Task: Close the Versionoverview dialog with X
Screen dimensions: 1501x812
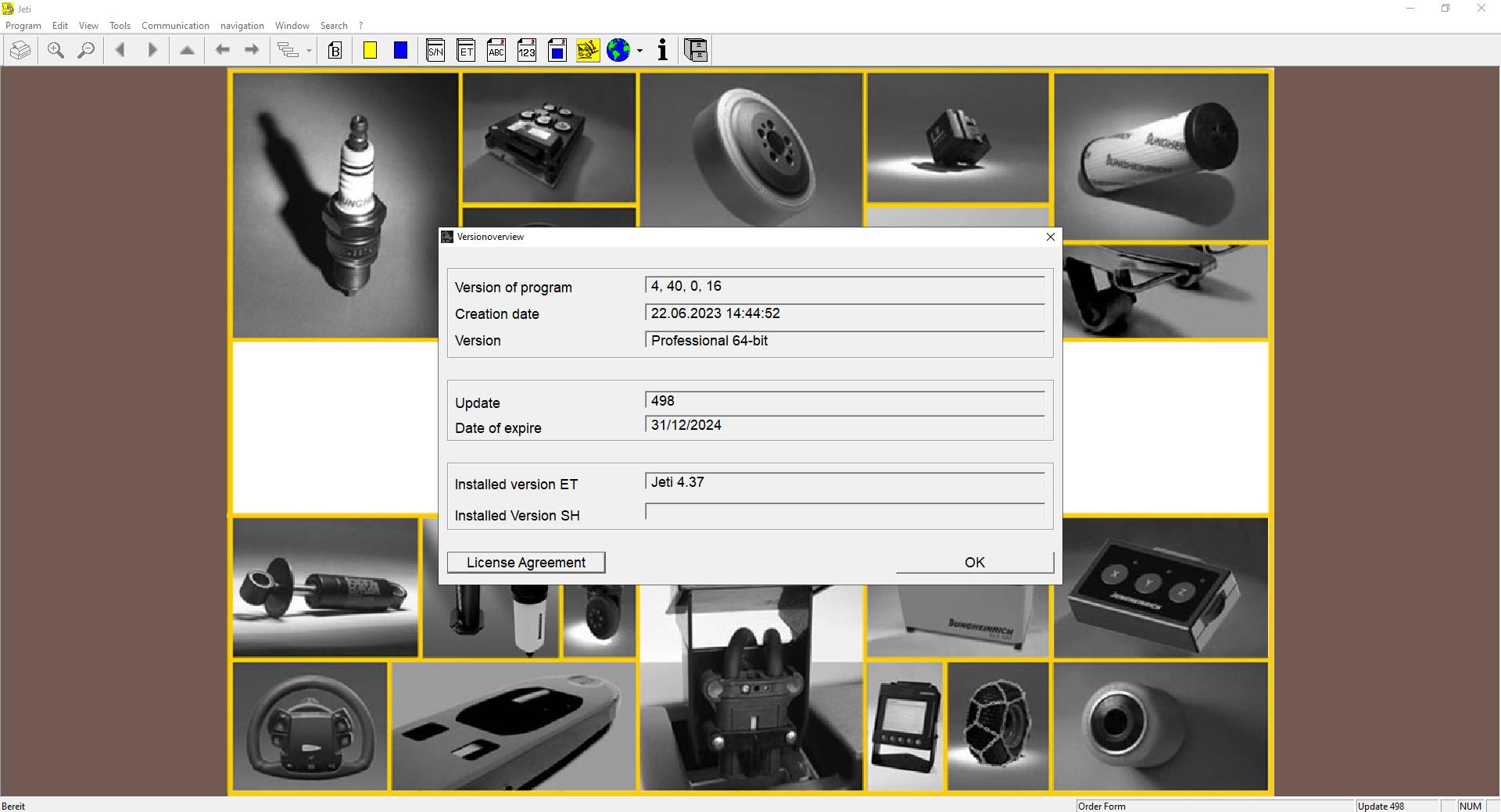Action: coord(1051,237)
